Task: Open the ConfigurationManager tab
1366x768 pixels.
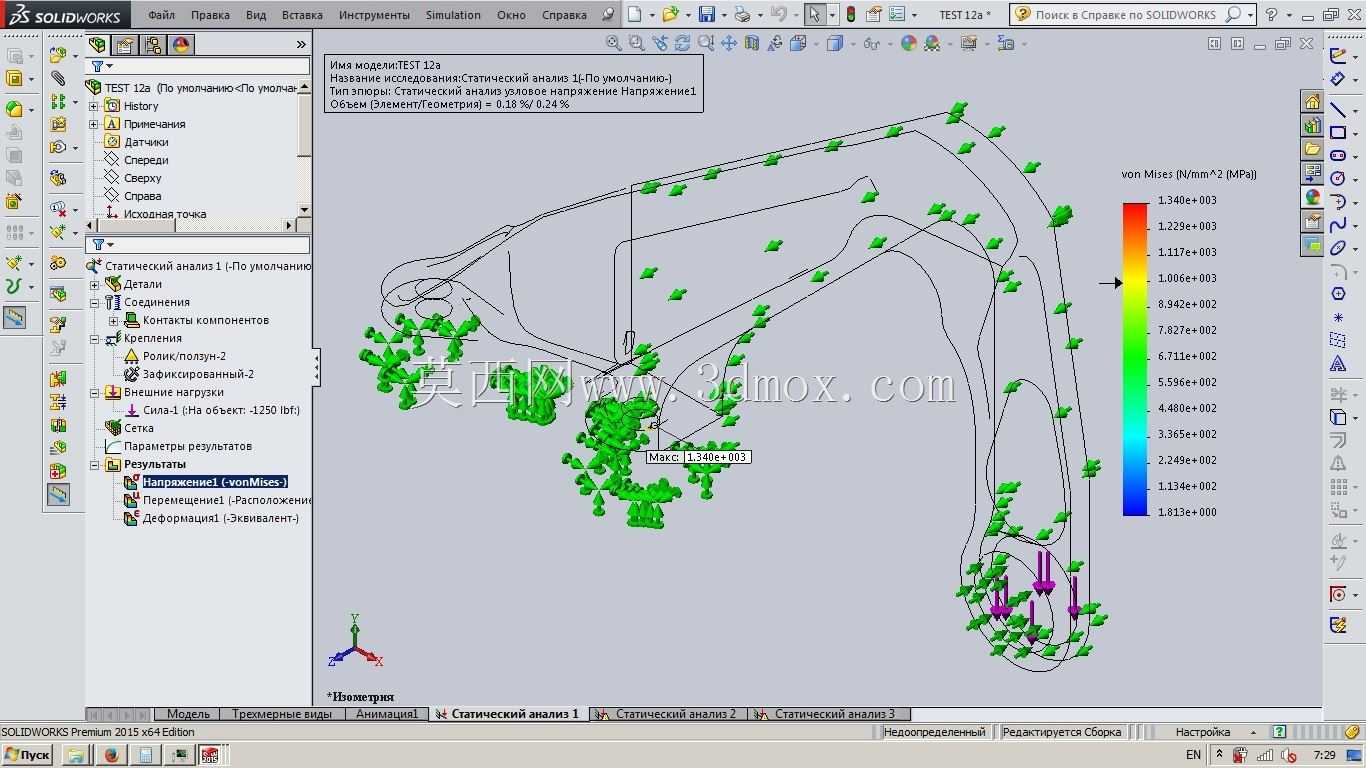Action: coord(153,45)
